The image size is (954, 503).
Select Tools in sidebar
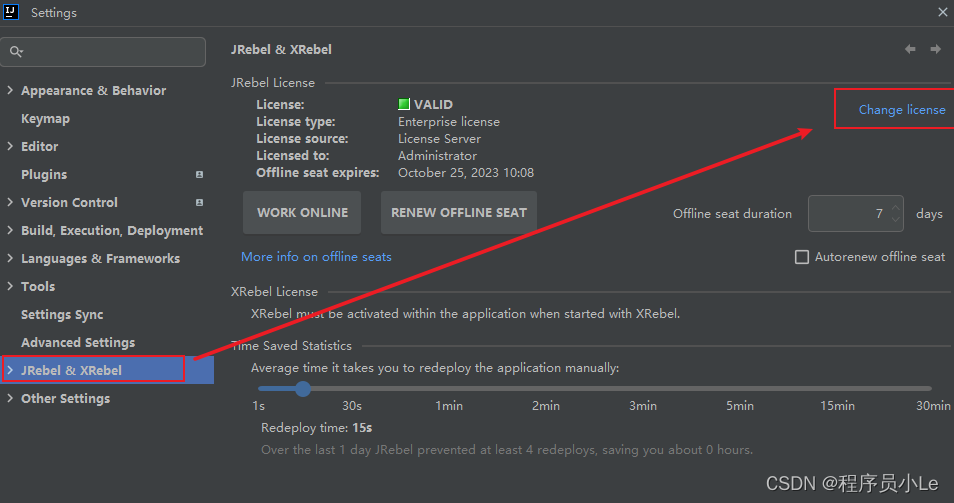[x=38, y=286]
